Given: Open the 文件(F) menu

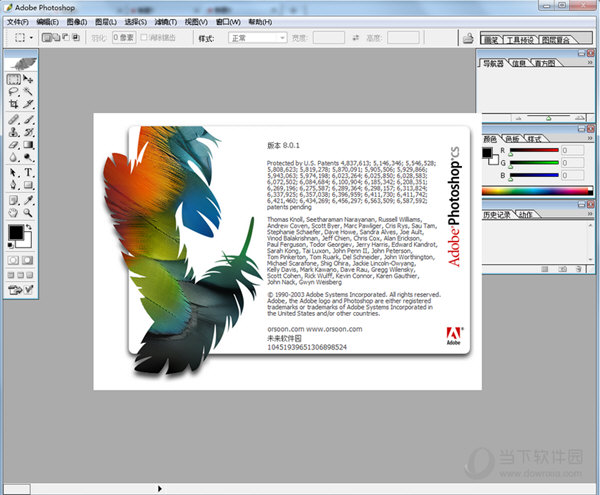Looking at the screenshot, I should coord(18,22).
